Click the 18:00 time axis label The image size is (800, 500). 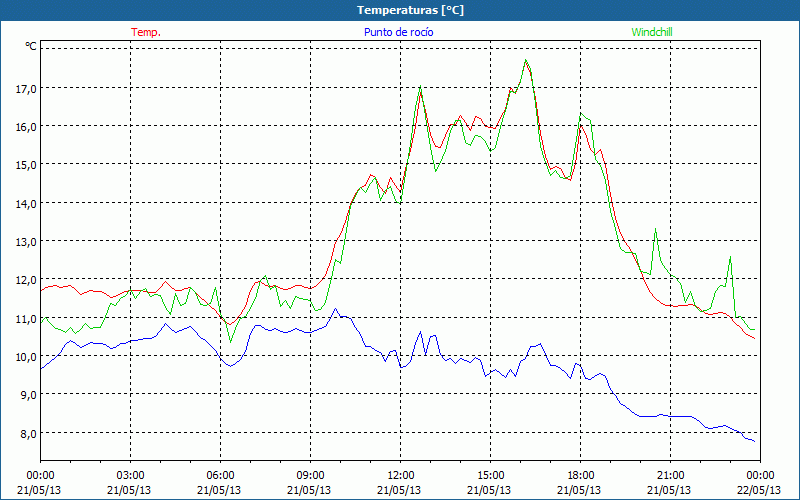tap(580, 476)
